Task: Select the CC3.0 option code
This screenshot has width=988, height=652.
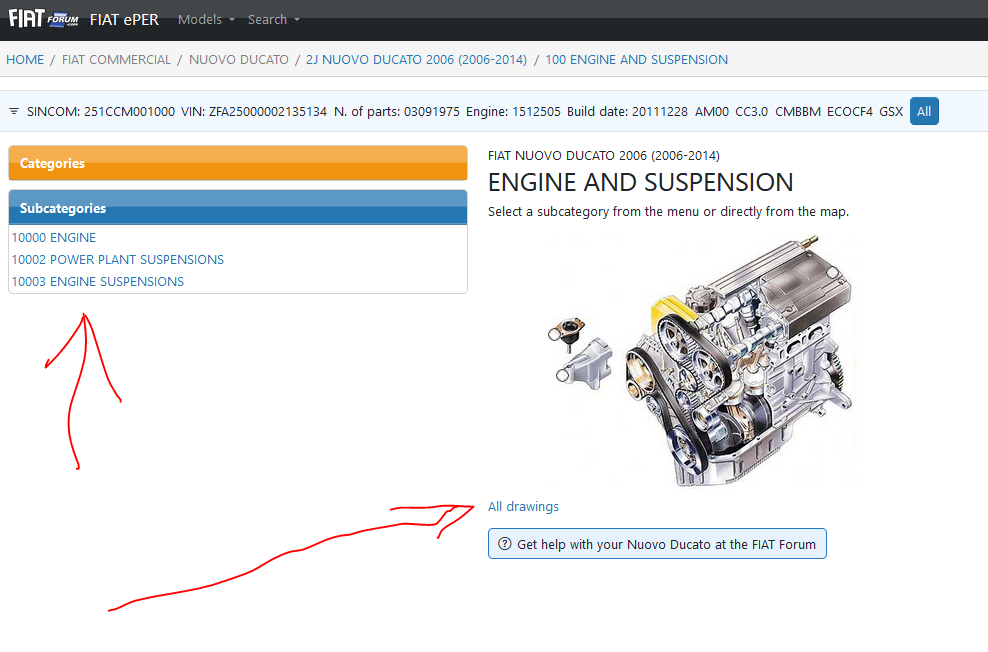Action: click(x=751, y=112)
